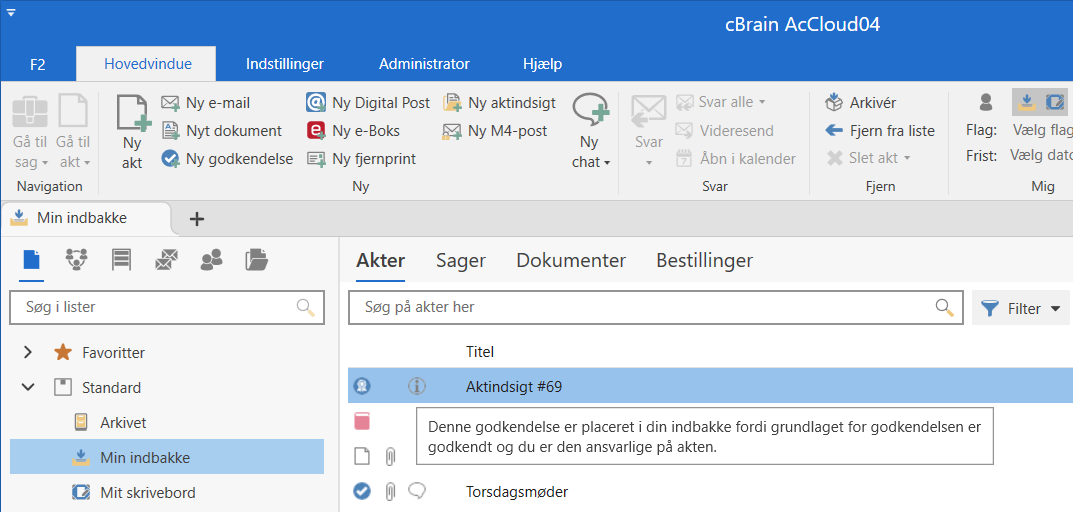
Task: Click Ny Digital Post icon
Action: tap(316, 102)
